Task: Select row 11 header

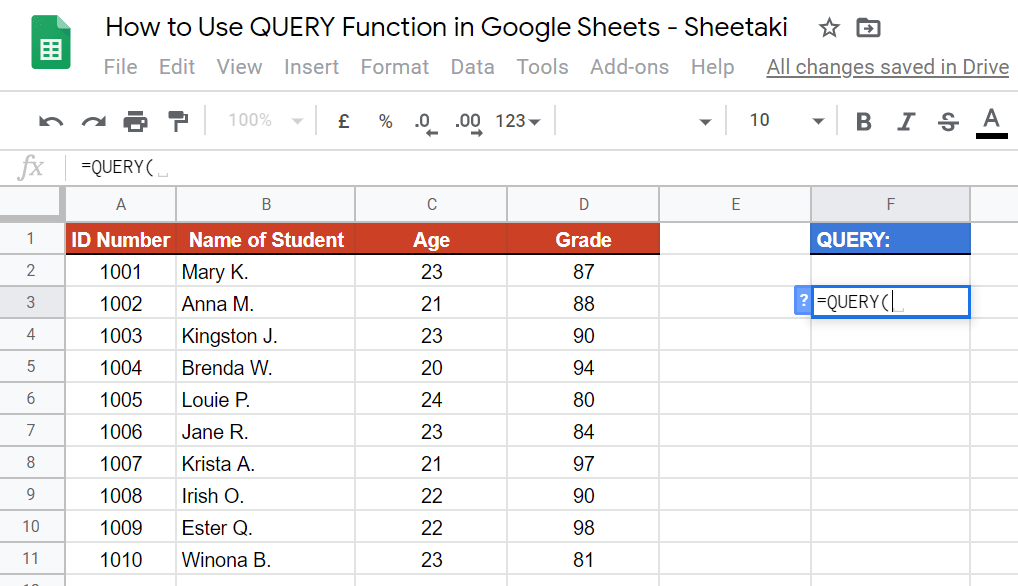Action: 32,559
